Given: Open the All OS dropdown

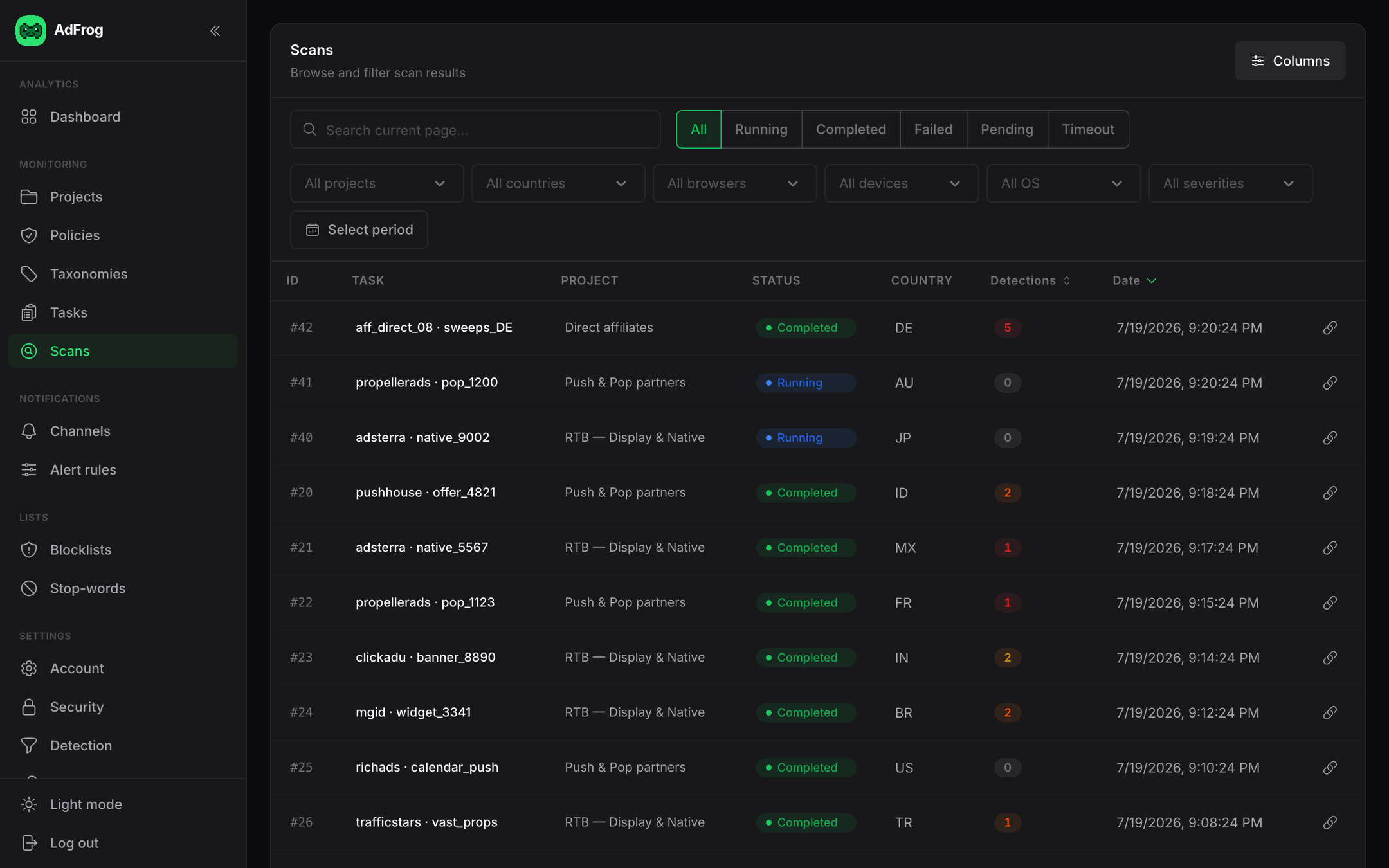Looking at the screenshot, I should (x=1064, y=183).
